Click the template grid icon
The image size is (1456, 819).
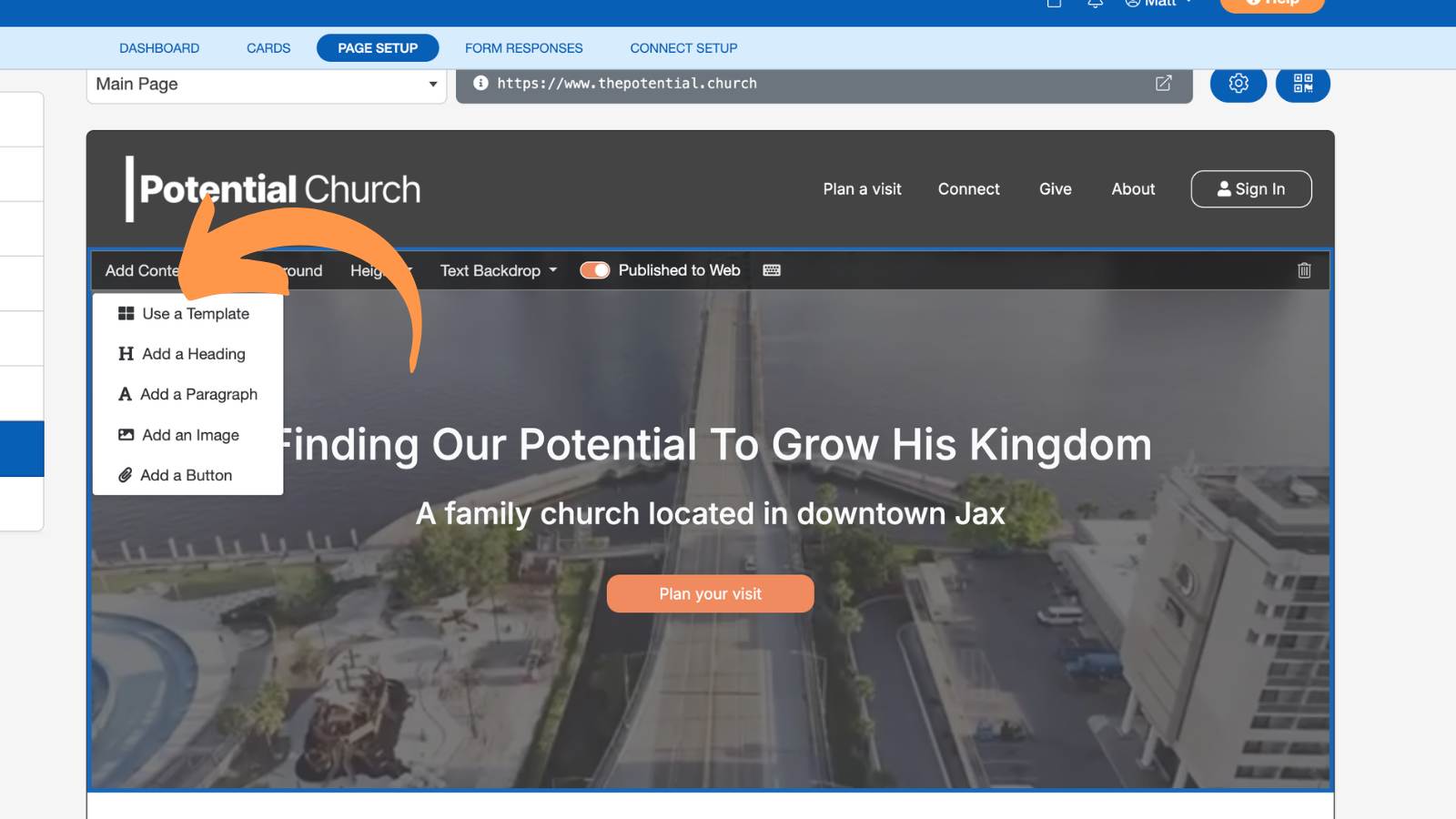pyautogui.click(x=126, y=313)
